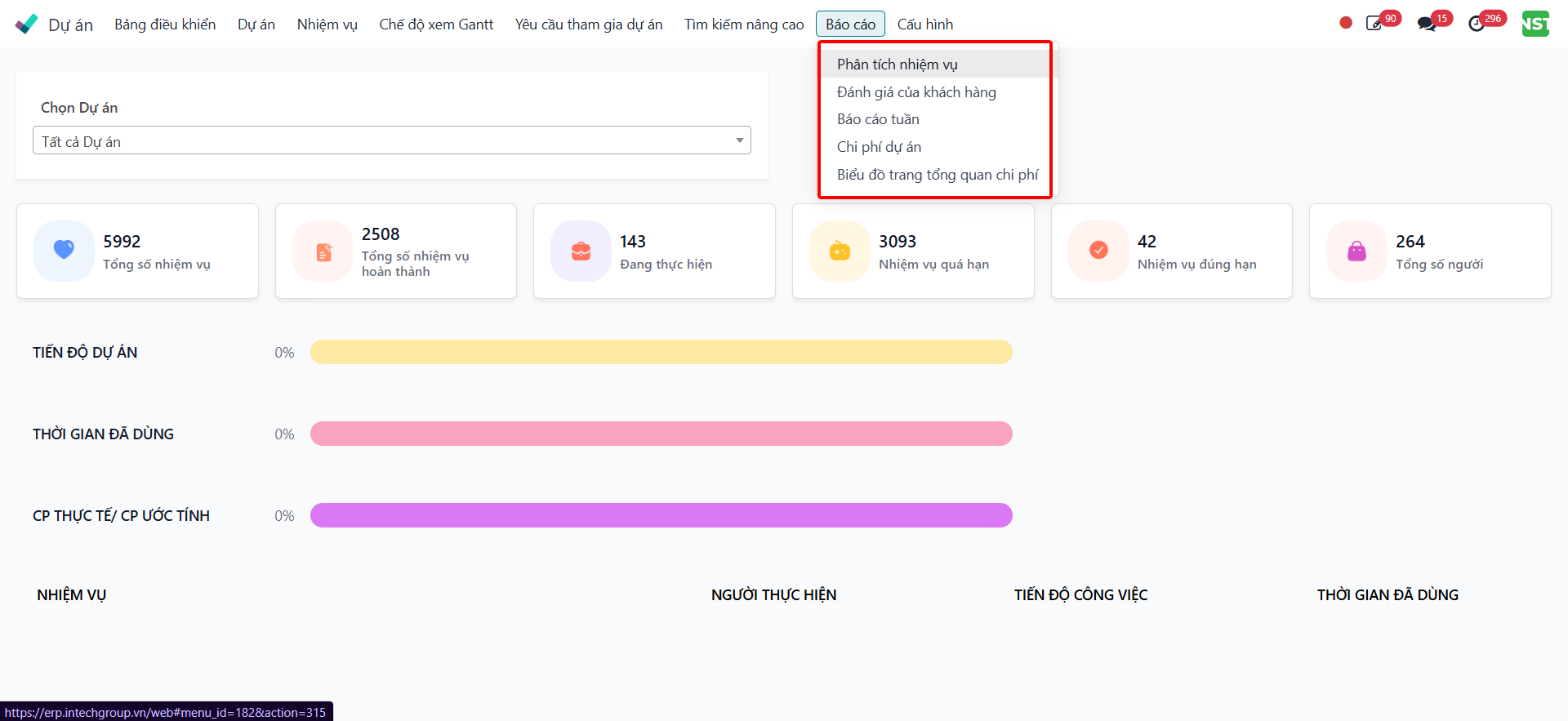
Task: Open Tìm kiếm nâng cao
Action: point(744,24)
